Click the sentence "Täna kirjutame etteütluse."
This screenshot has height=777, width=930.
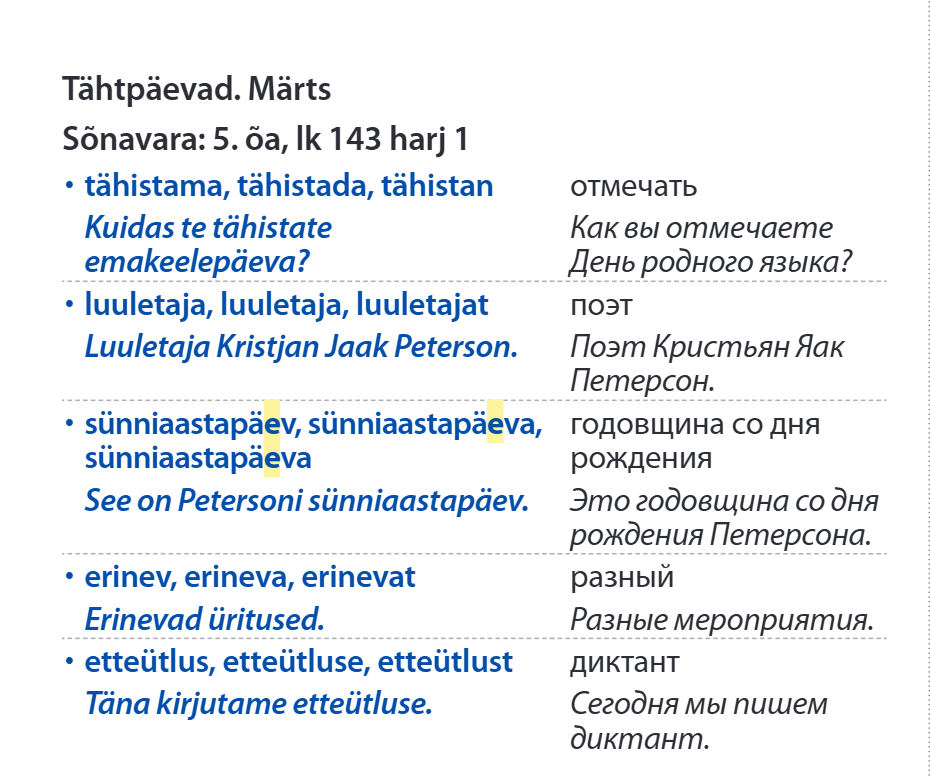click(x=259, y=703)
